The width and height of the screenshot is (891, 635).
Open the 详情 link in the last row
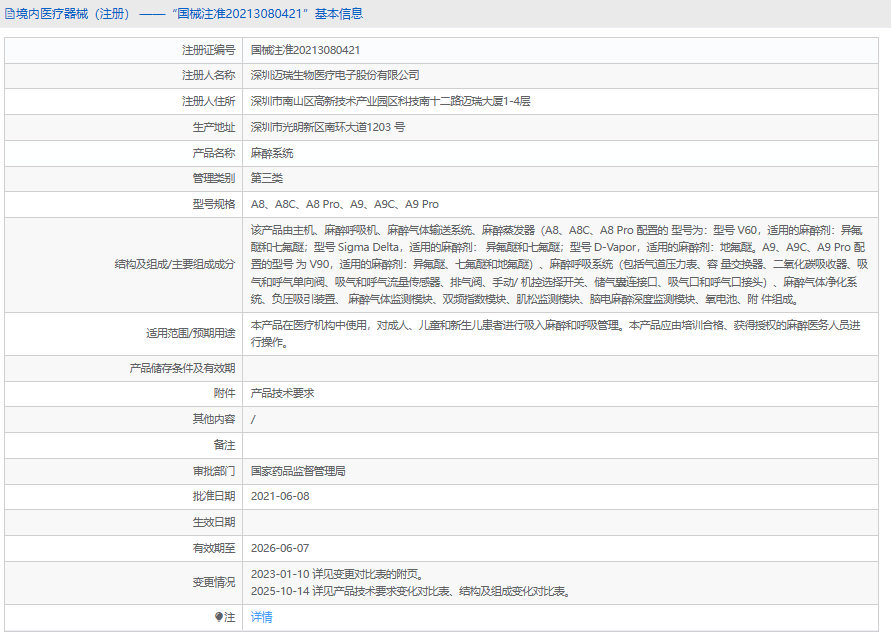[261, 617]
